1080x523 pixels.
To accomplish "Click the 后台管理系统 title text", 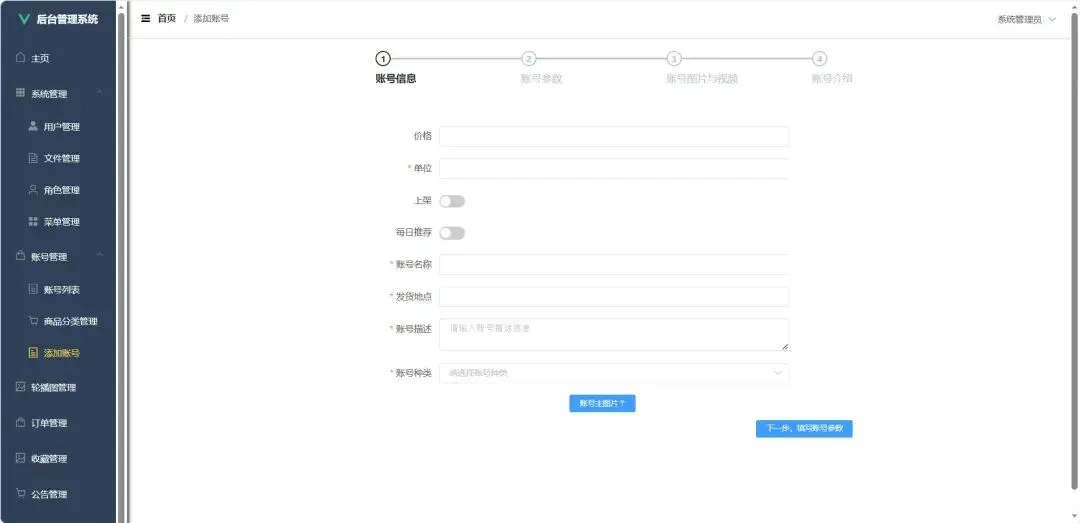I will (67, 19).
